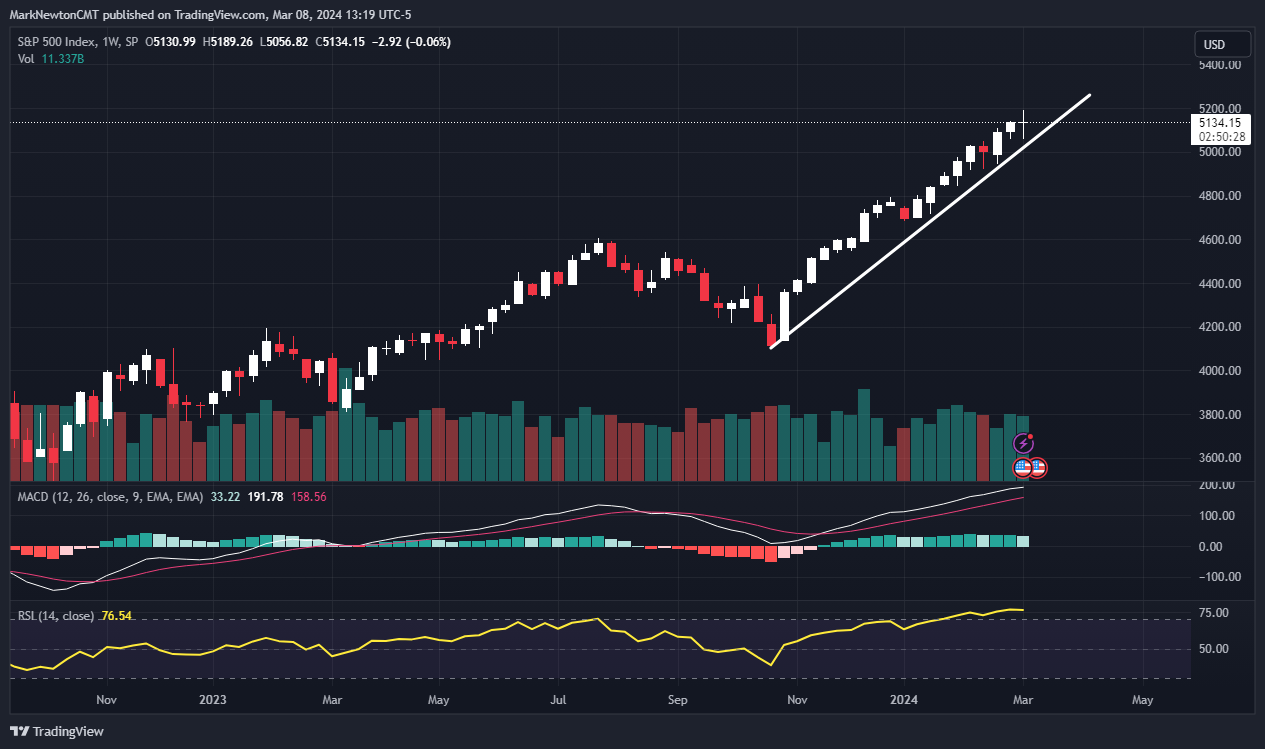
Task: Open the purple lightning streams icon on chart
Action: pos(1023,443)
